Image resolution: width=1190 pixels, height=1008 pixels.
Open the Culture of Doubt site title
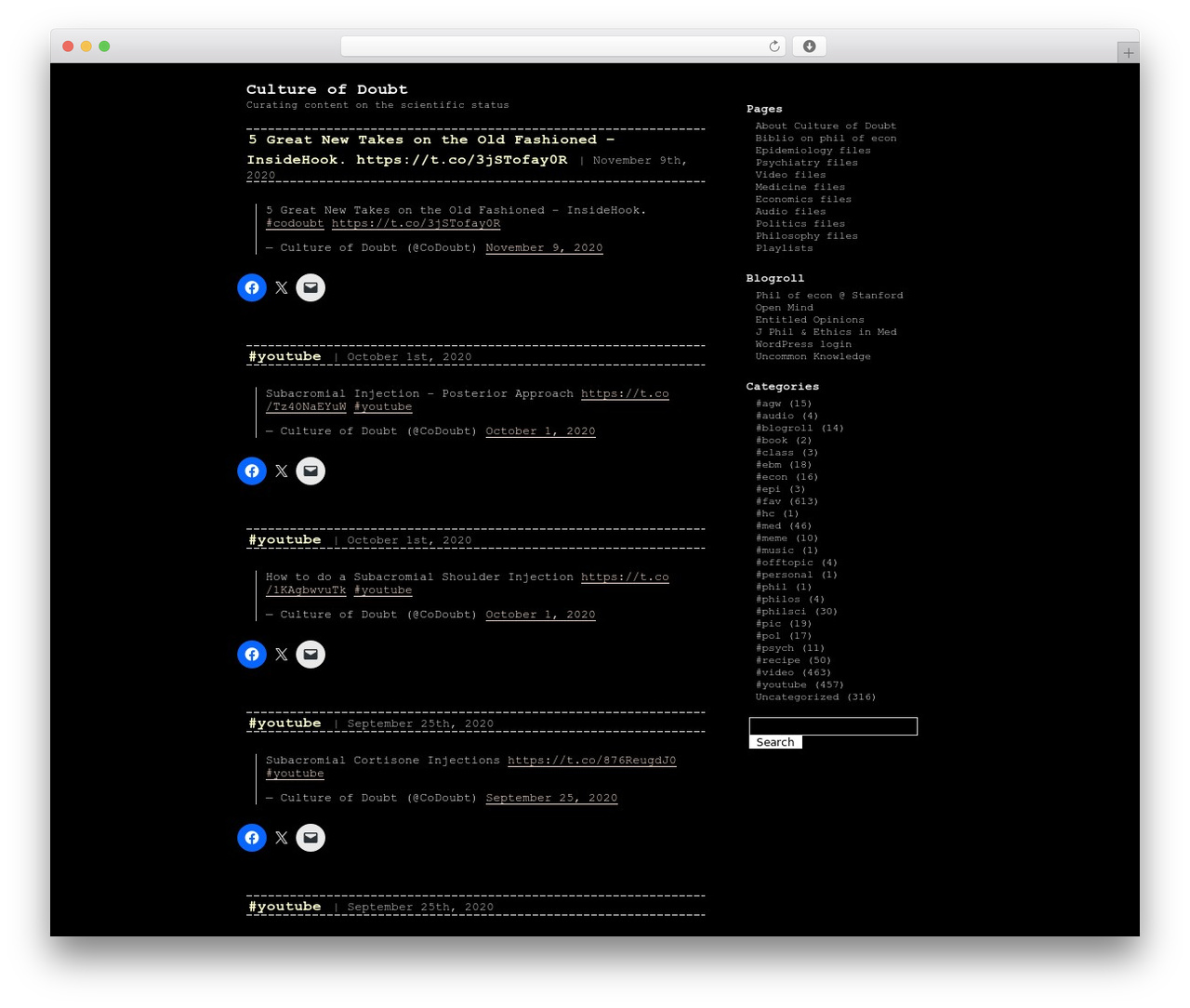(327, 89)
